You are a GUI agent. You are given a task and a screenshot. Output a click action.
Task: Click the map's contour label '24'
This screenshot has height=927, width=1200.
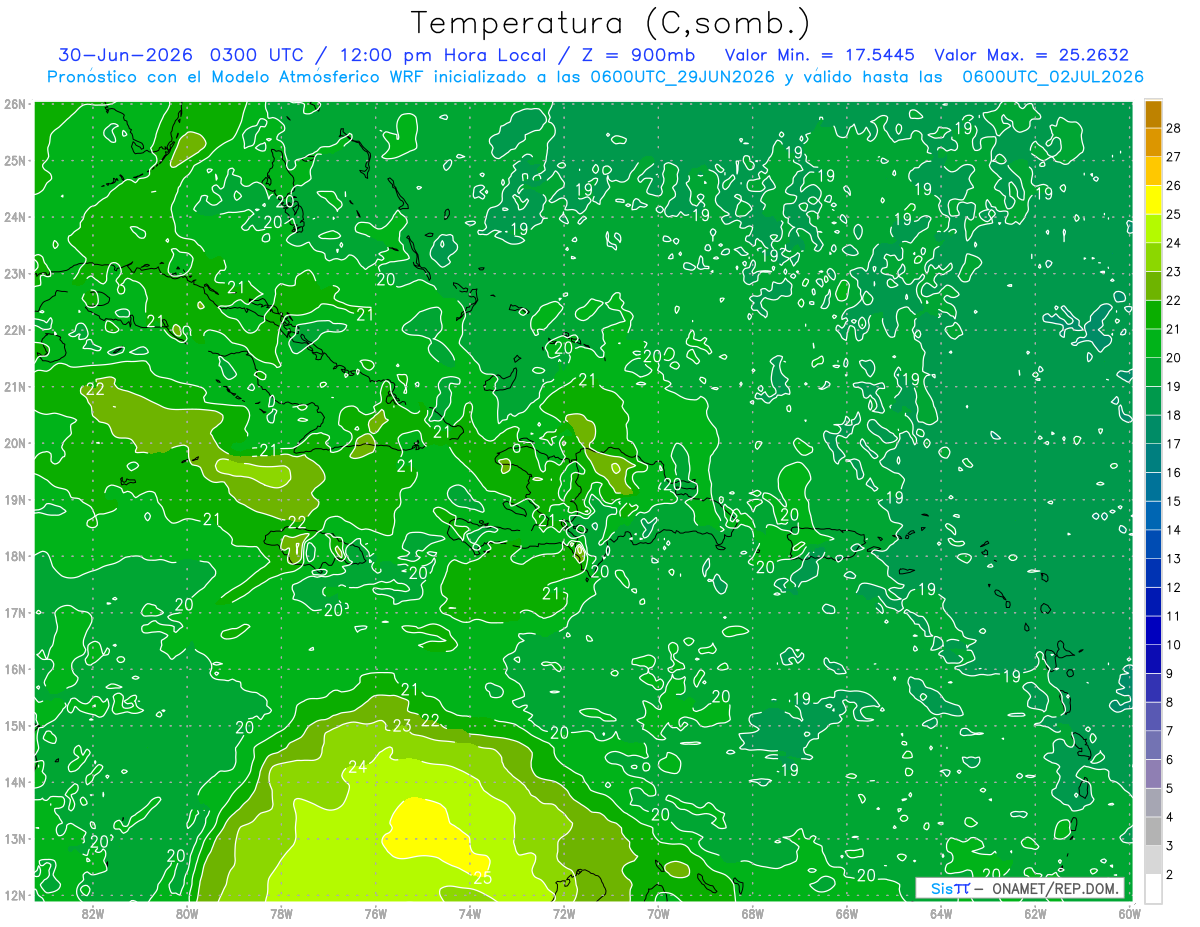click(x=358, y=767)
